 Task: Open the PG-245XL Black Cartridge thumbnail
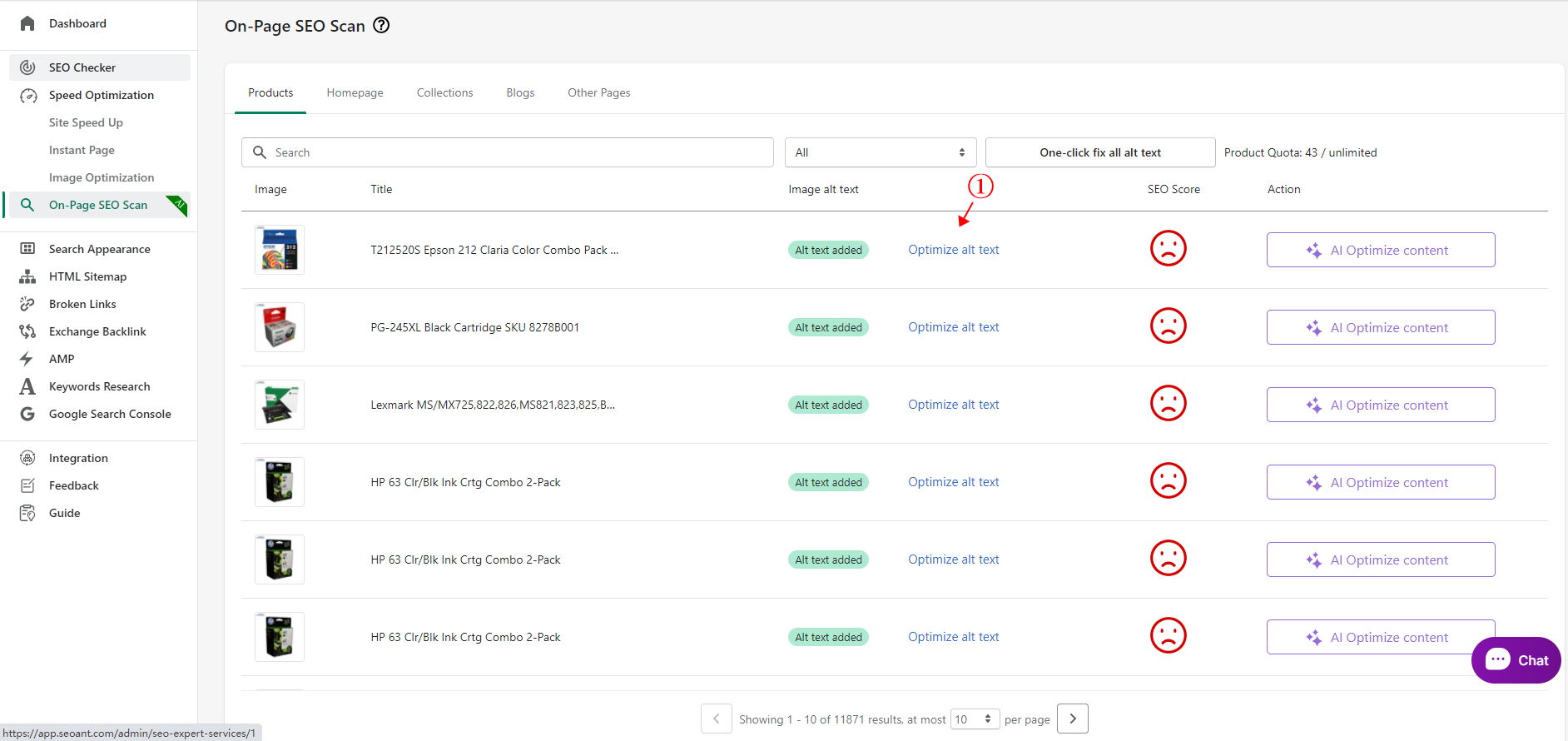[x=280, y=327]
